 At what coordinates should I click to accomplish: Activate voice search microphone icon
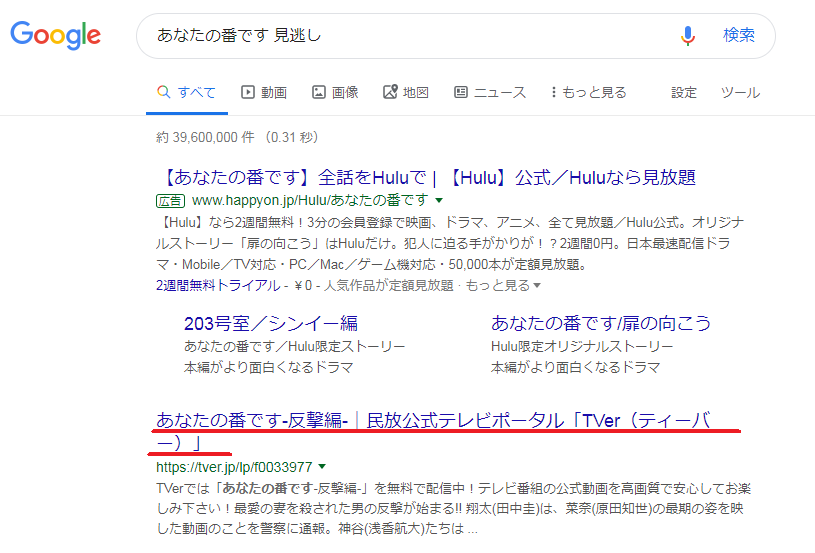click(688, 35)
